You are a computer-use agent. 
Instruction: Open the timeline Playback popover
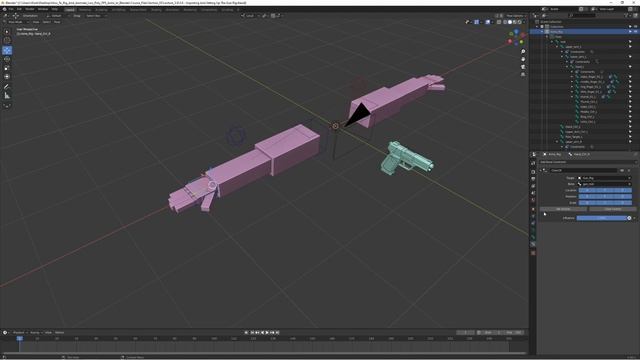[19, 333]
